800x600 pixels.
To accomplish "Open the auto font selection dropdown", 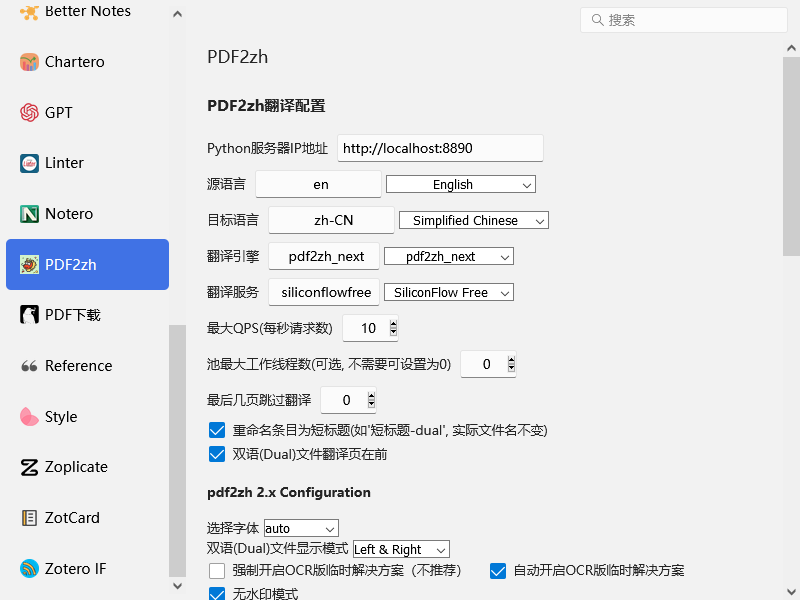I will pyautogui.click(x=301, y=528).
